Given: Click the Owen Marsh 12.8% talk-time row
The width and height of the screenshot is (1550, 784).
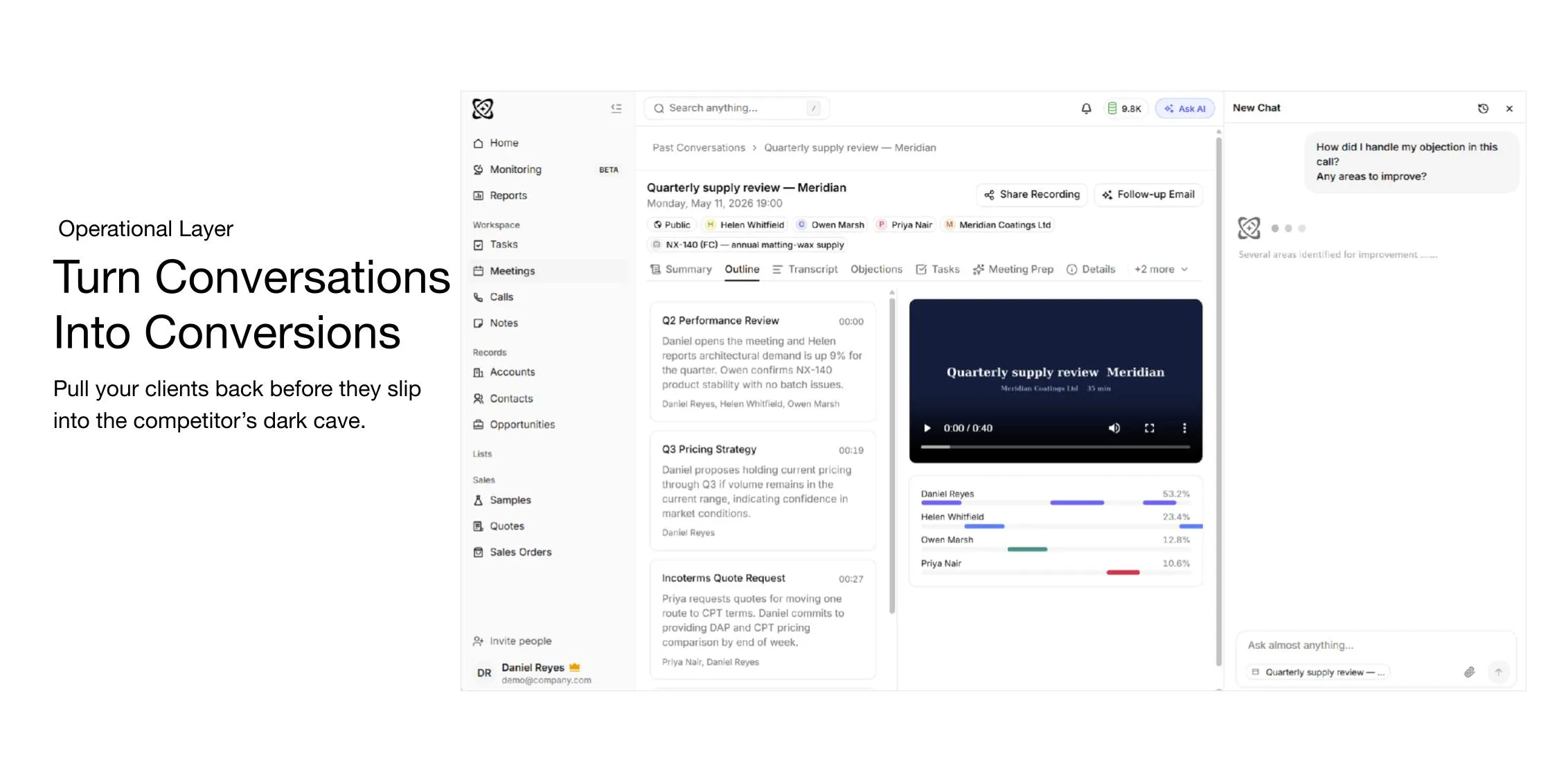Looking at the screenshot, I should (x=1055, y=544).
